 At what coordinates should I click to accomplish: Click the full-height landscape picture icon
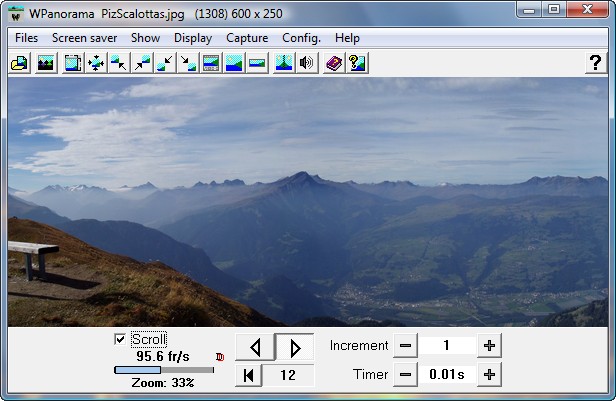(234, 63)
